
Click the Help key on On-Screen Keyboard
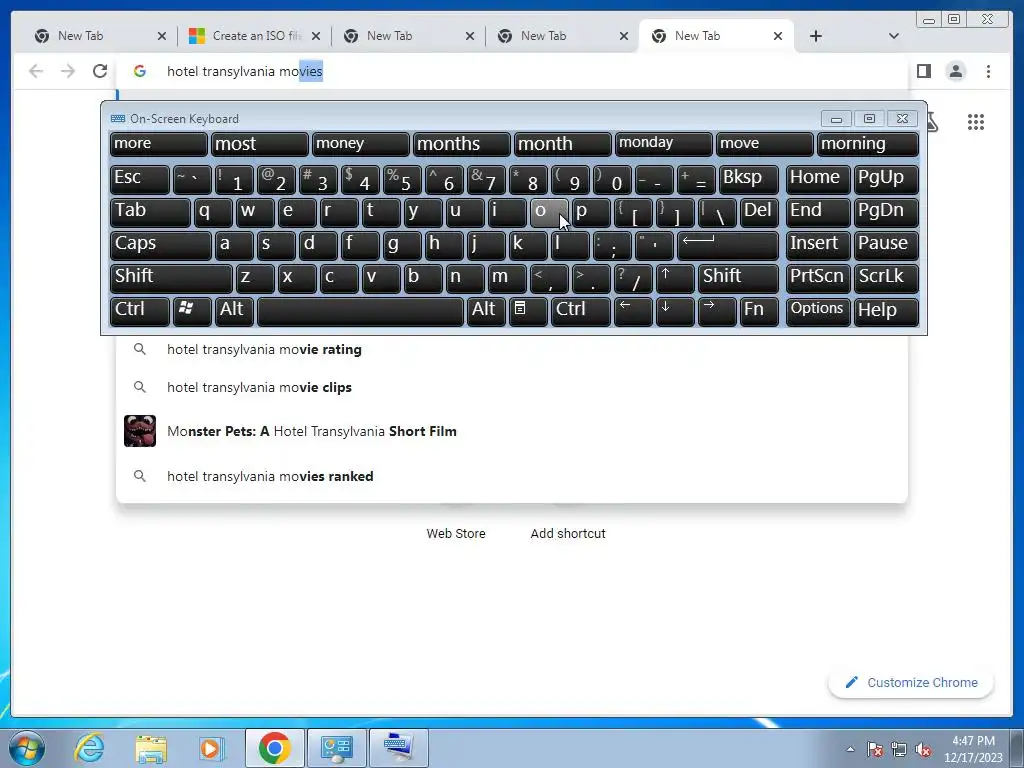tap(886, 311)
